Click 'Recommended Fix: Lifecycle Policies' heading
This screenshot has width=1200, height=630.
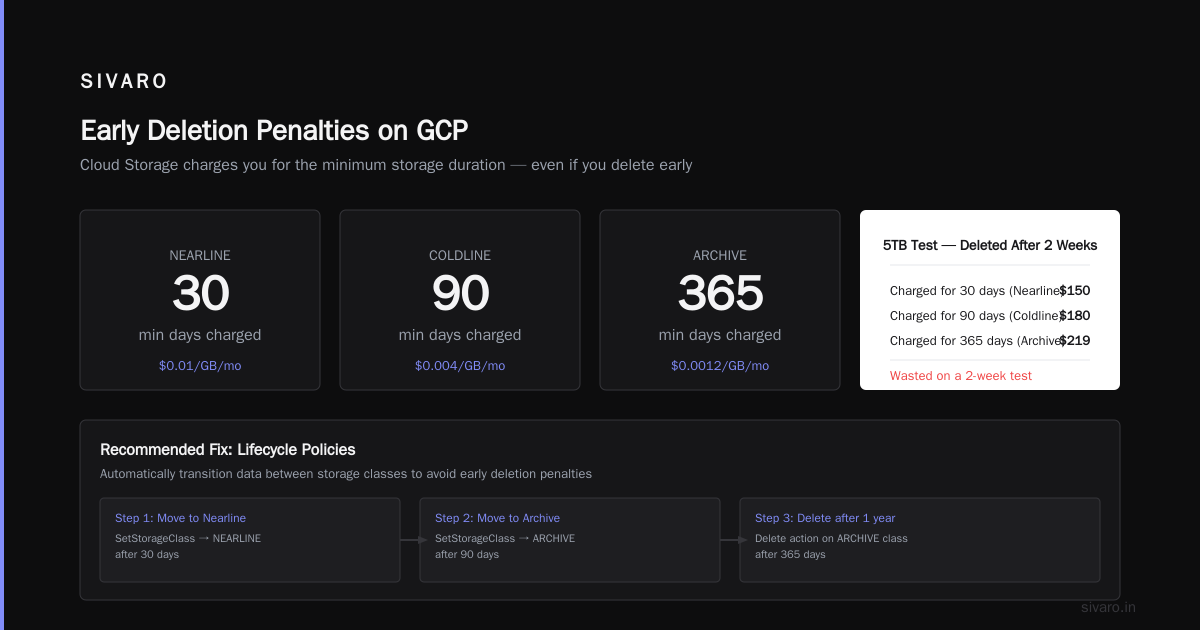[228, 450]
